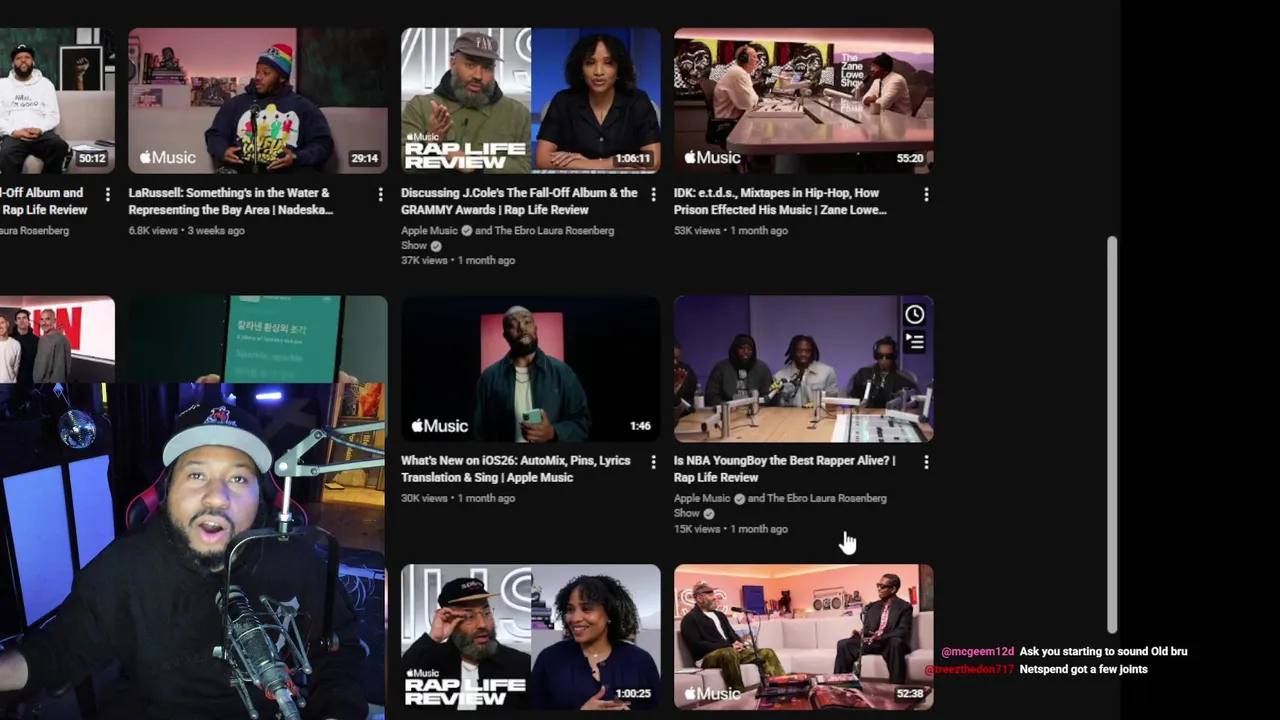This screenshot has width=1280, height=720.
Task: Open options menu for NBA YoungBoy video
Action: click(926, 462)
